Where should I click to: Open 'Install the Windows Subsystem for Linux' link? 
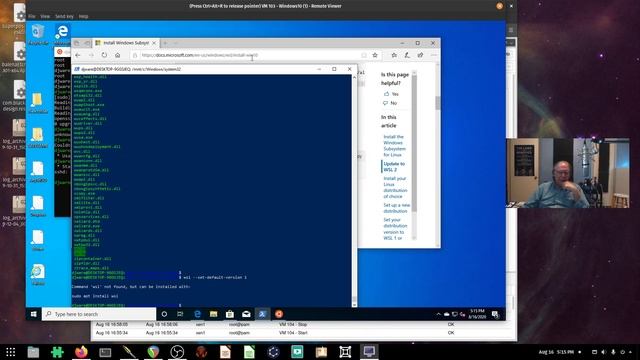point(394,146)
